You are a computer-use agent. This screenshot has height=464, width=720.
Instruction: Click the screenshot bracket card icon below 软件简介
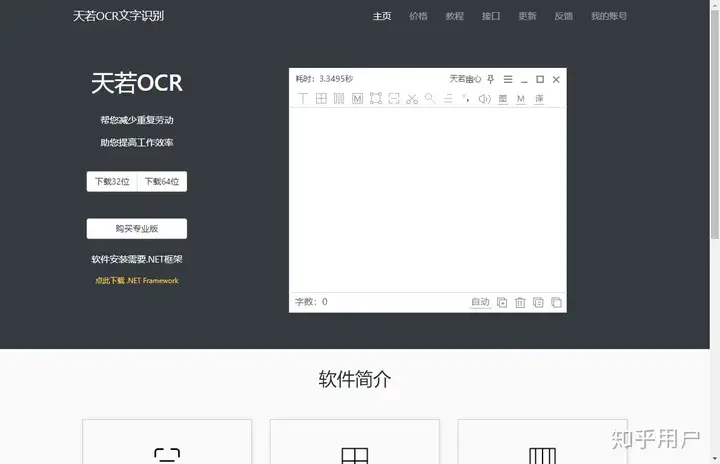coord(167,455)
